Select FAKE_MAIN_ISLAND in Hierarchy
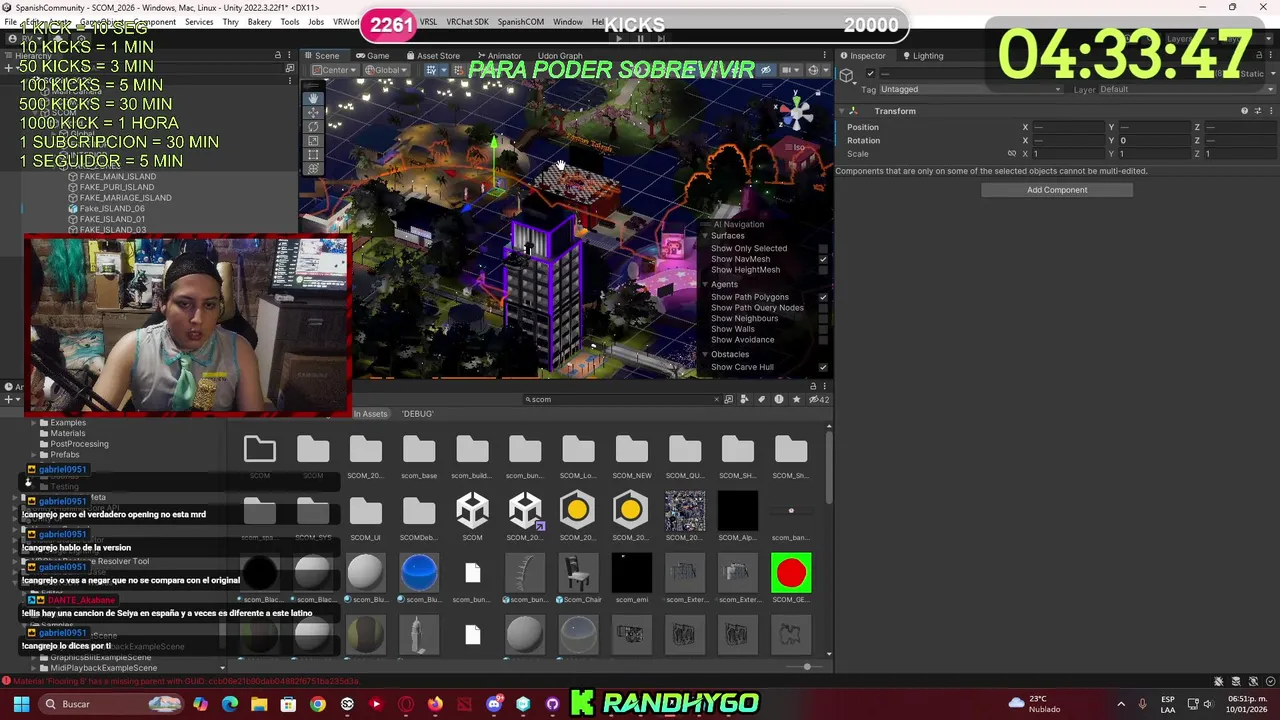Screen dimensions: 1280x720 coord(118,177)
